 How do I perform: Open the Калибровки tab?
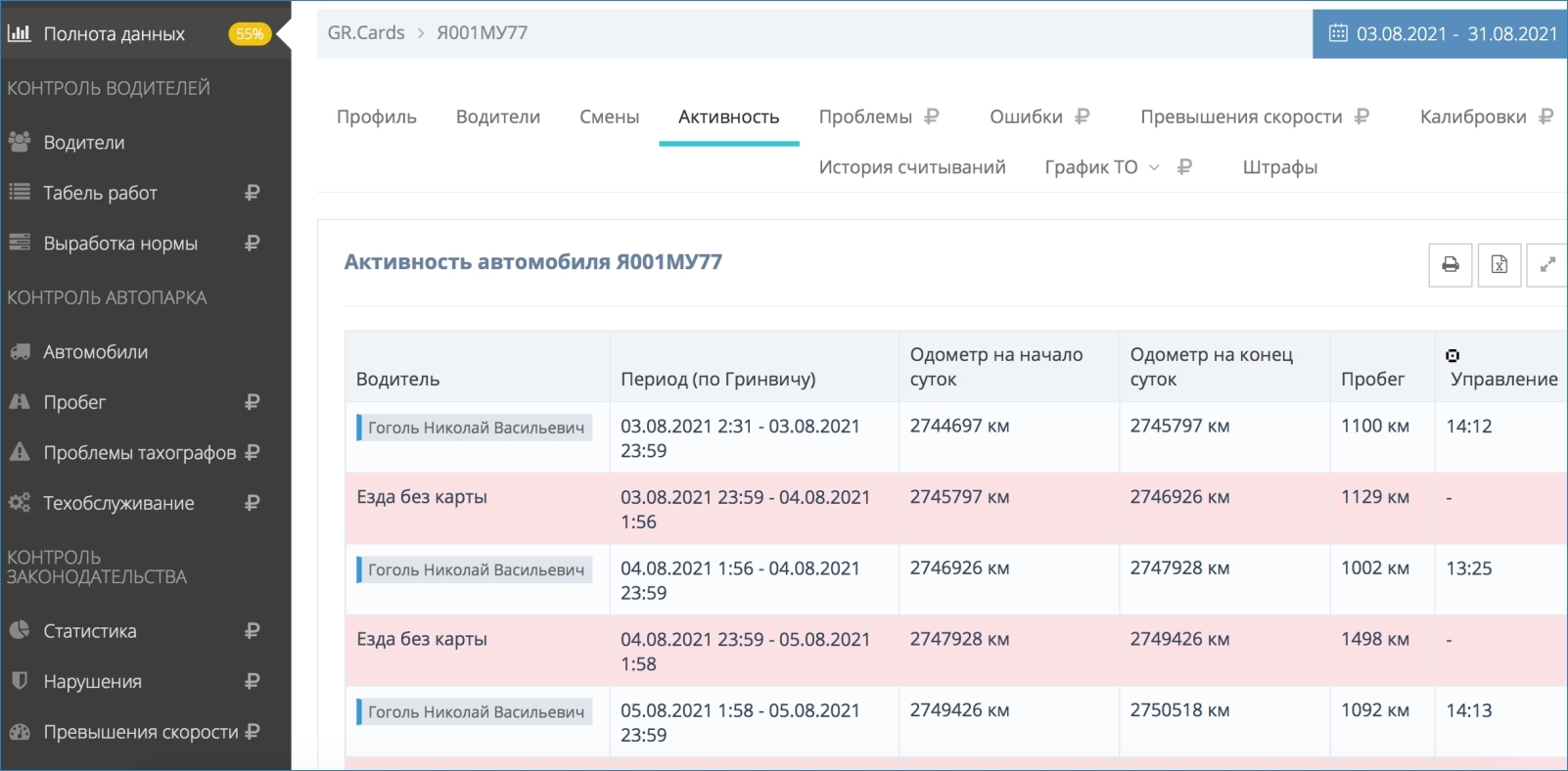point(1473,116)
